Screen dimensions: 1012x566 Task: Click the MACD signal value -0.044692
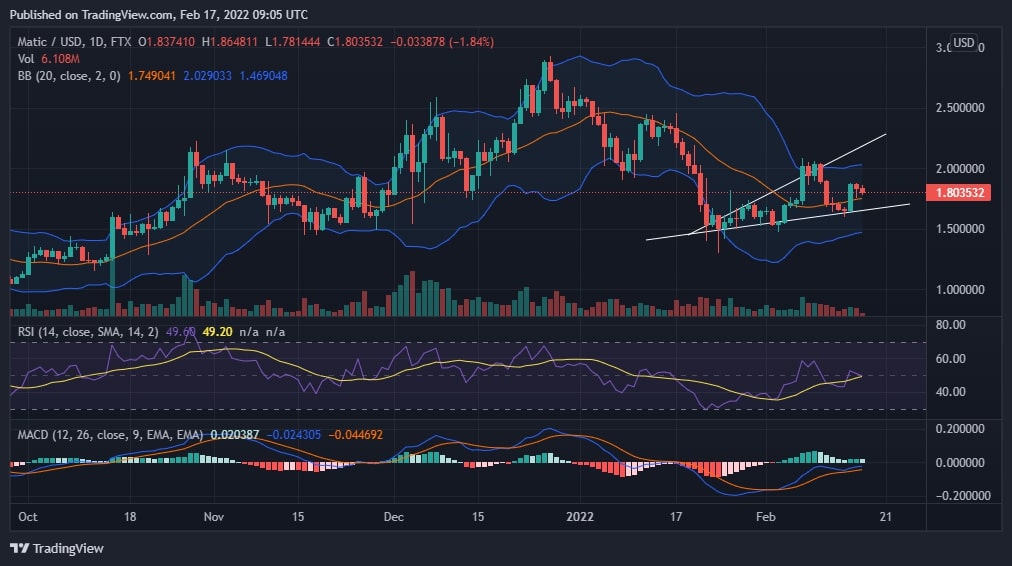[x=356, y=434]
